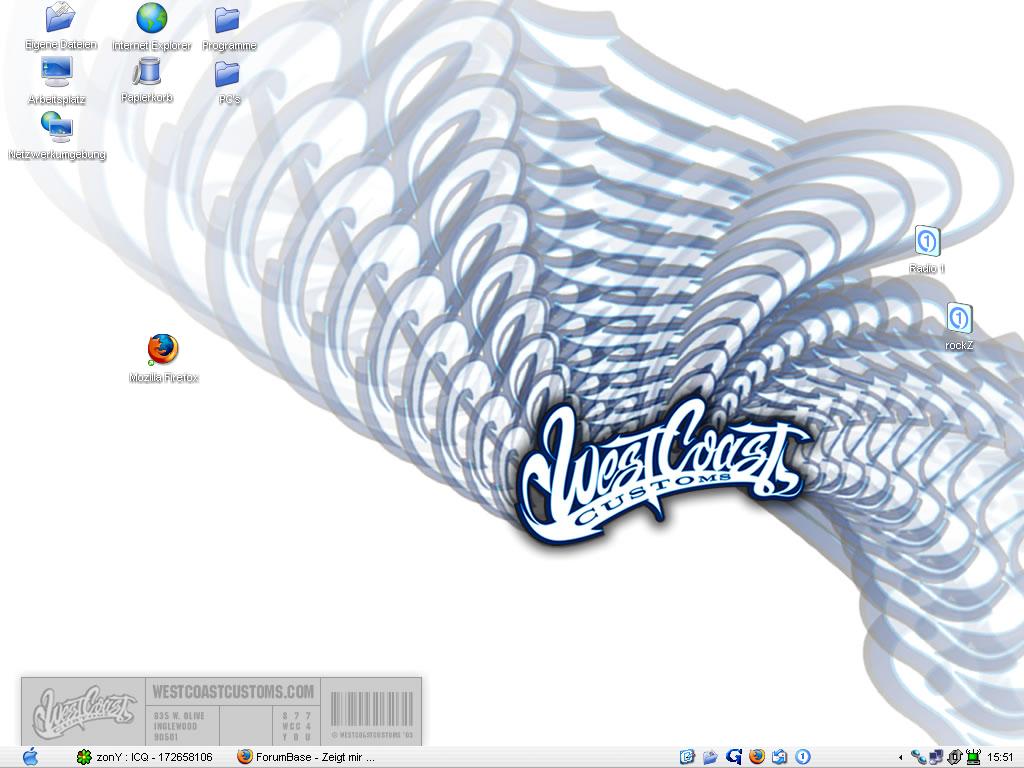The height and width of the screenshot is (768, 1024).
Task: Open the PC's folder icon
Action: point(227,74)
